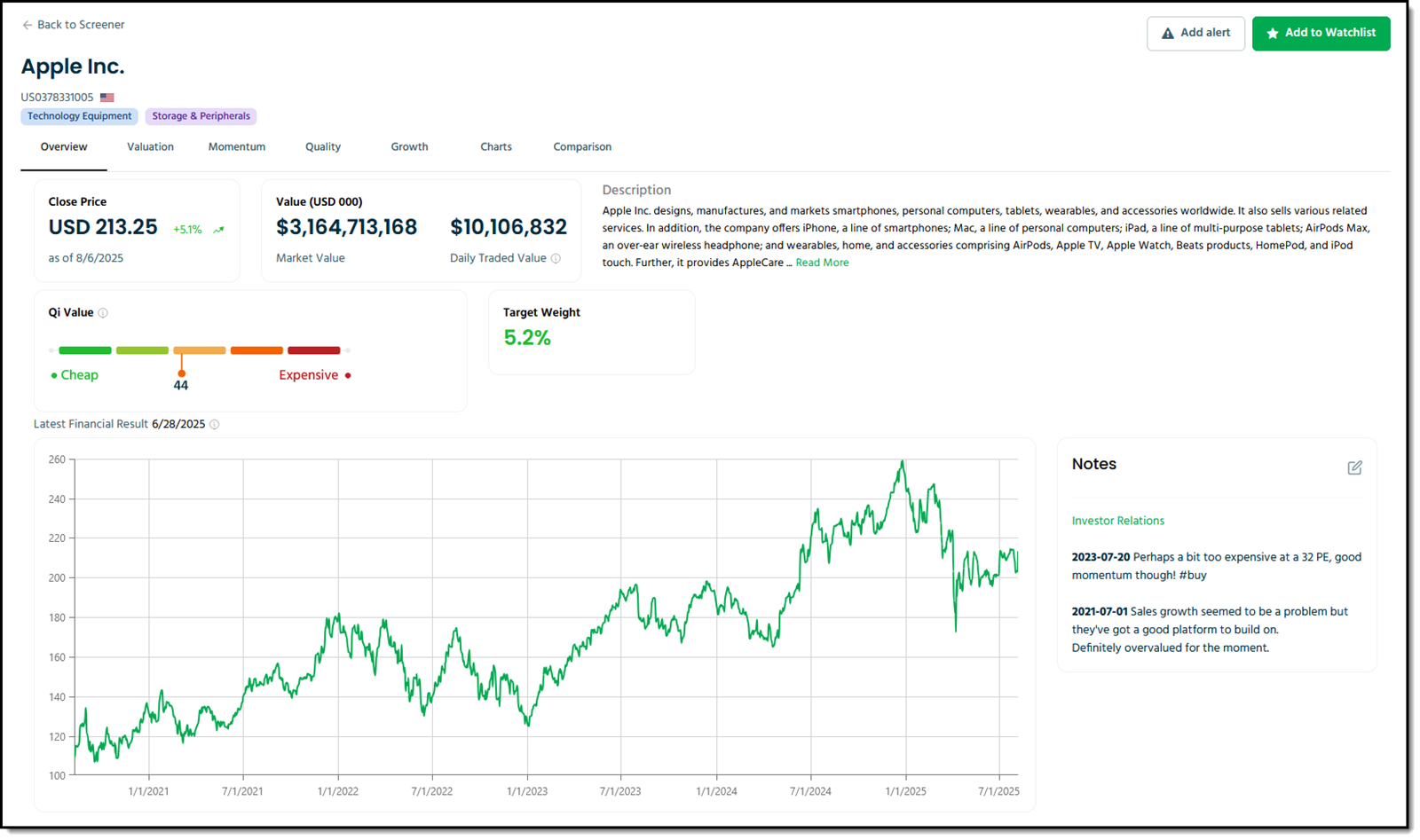
Task: Click the Expensive label under Qi Value
Action: pos(308,375)
